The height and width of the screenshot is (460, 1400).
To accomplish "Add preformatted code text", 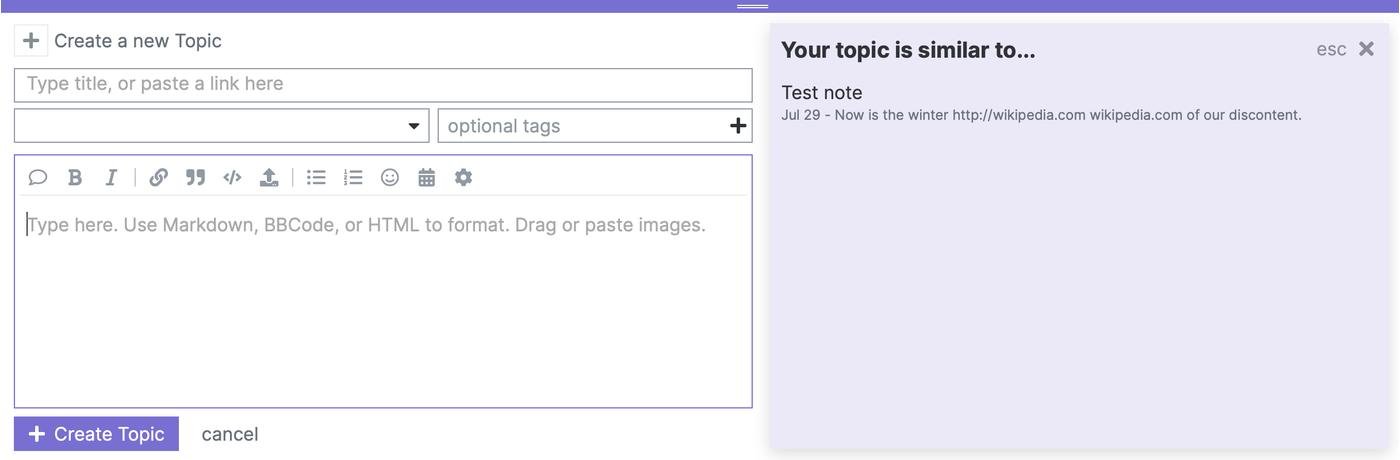I will pos(232,177).
